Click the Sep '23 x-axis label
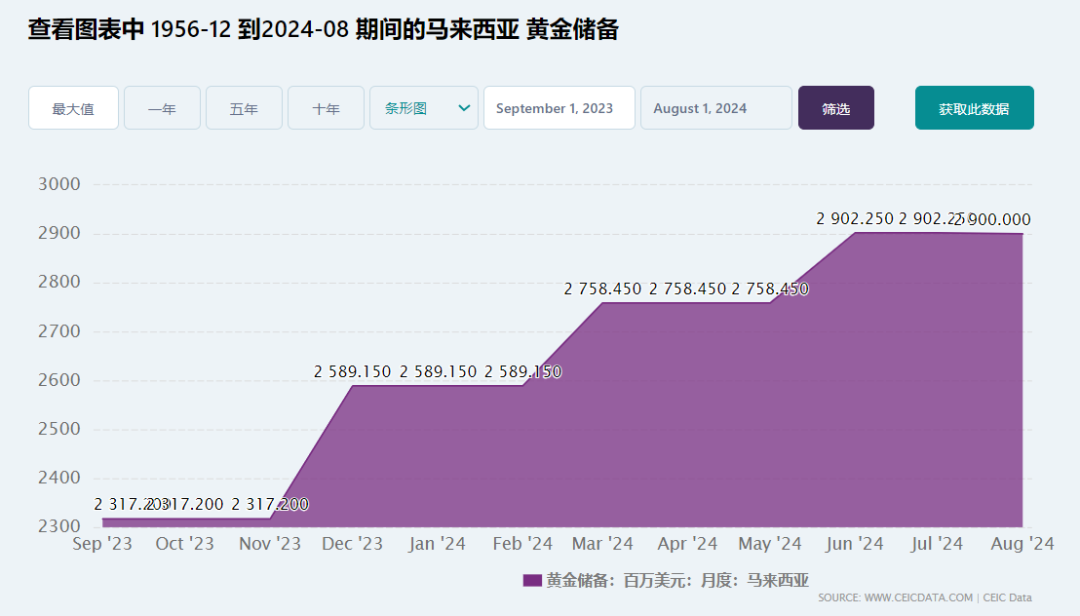The width and height of the screenshot is (1080, 616). pos(101,544)
